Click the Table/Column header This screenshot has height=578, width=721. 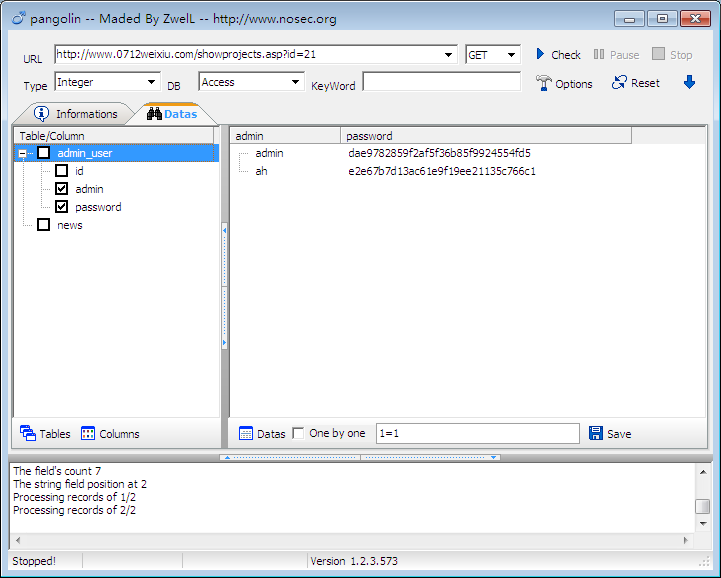coord(114,136)
